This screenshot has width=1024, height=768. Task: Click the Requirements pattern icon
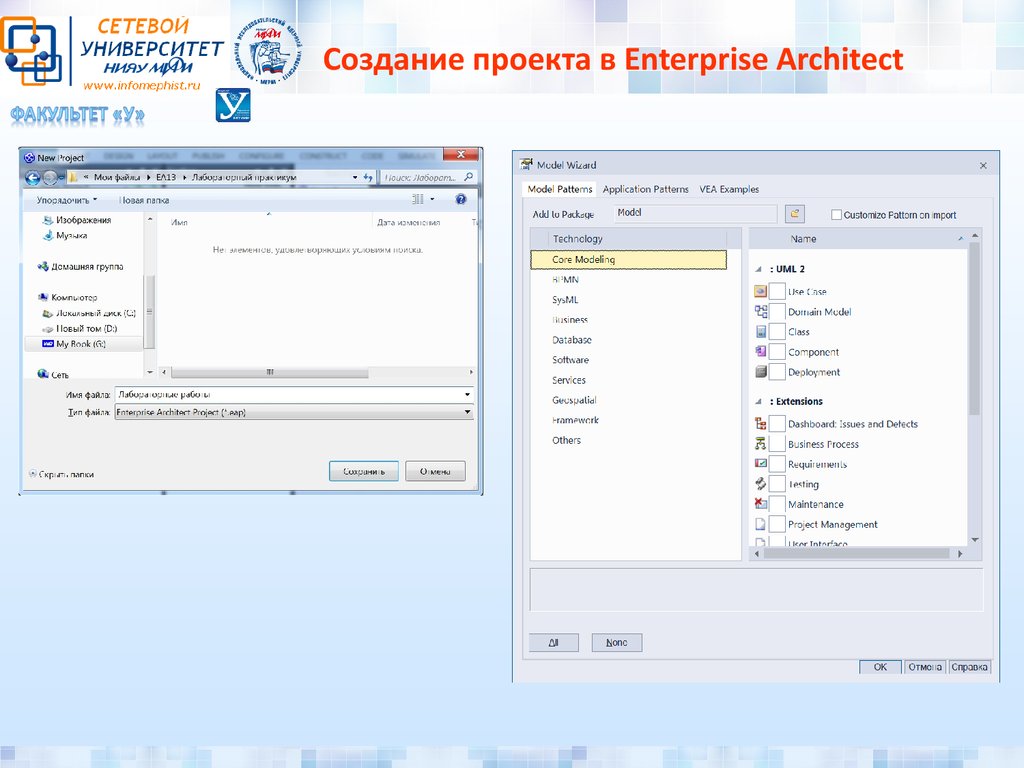(761, 464)
